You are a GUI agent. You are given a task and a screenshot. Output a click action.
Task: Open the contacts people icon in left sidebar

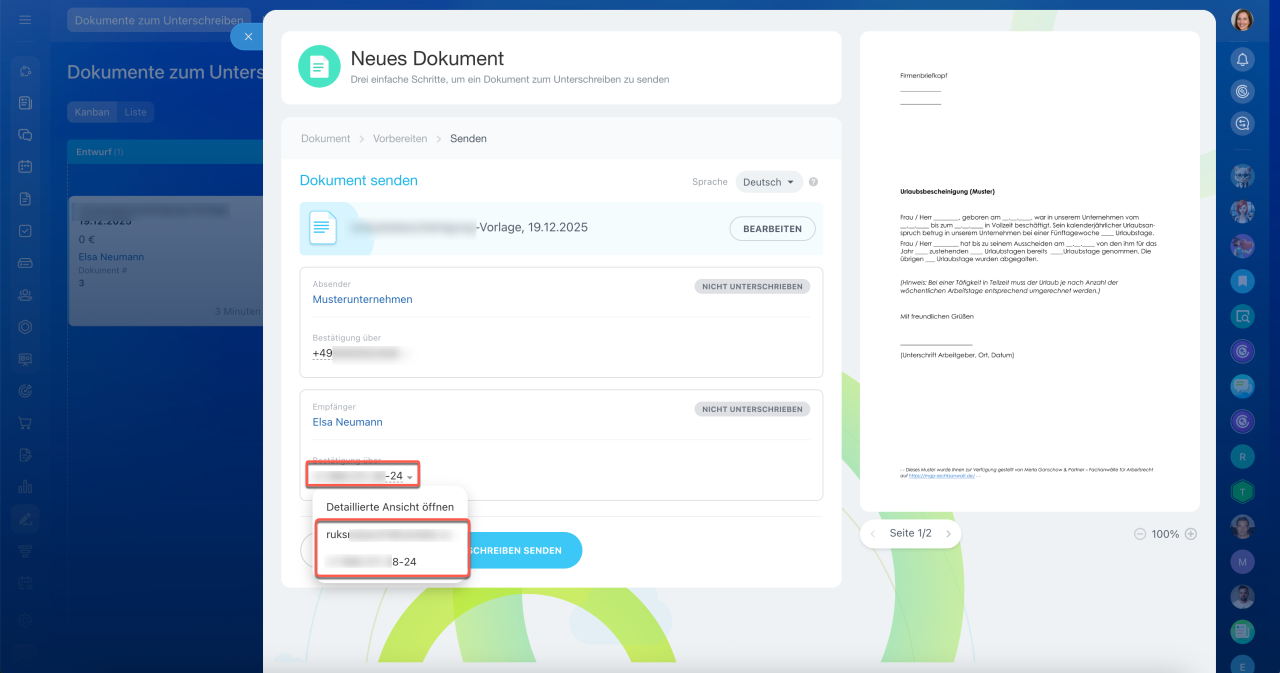(25, 295)
